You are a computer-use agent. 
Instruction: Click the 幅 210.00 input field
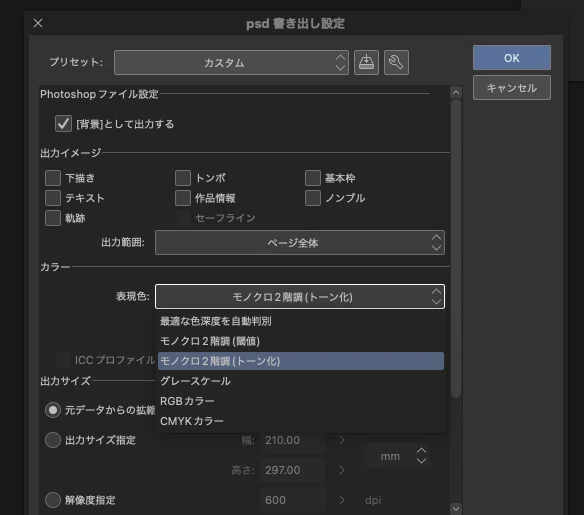pos(292,440)
